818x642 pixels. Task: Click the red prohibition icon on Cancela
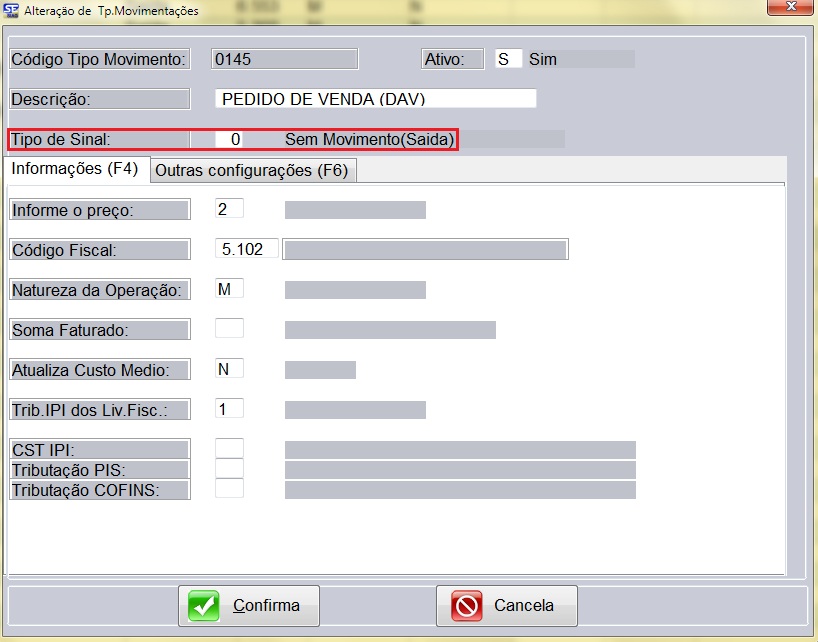click(x=466, y=606)
